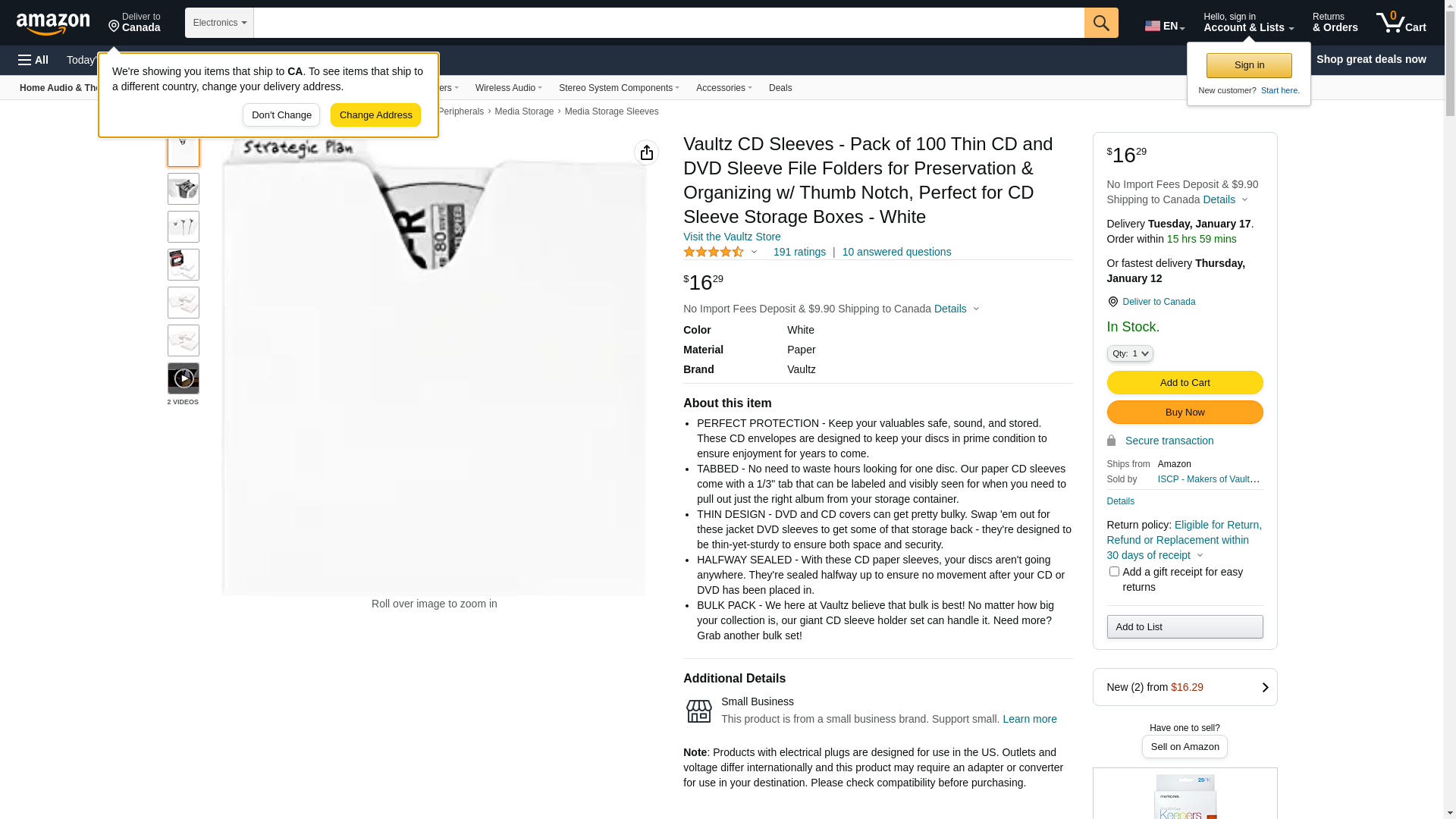Open the Wireless Audio menu

click(508, 88)
